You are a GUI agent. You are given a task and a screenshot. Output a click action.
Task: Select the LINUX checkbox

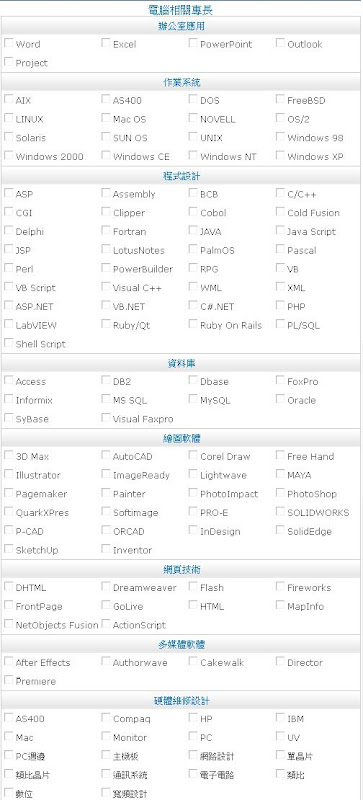(8, 118)
